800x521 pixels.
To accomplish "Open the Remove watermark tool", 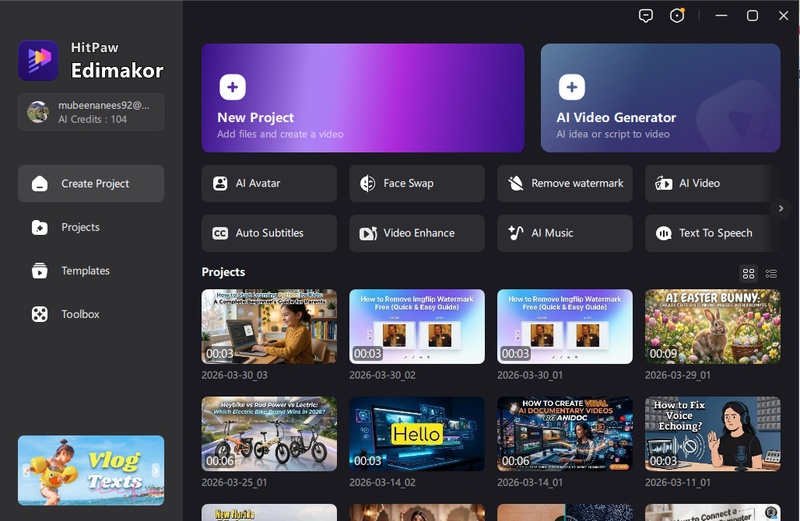I will pyautogui.click(x=565, y=183).
